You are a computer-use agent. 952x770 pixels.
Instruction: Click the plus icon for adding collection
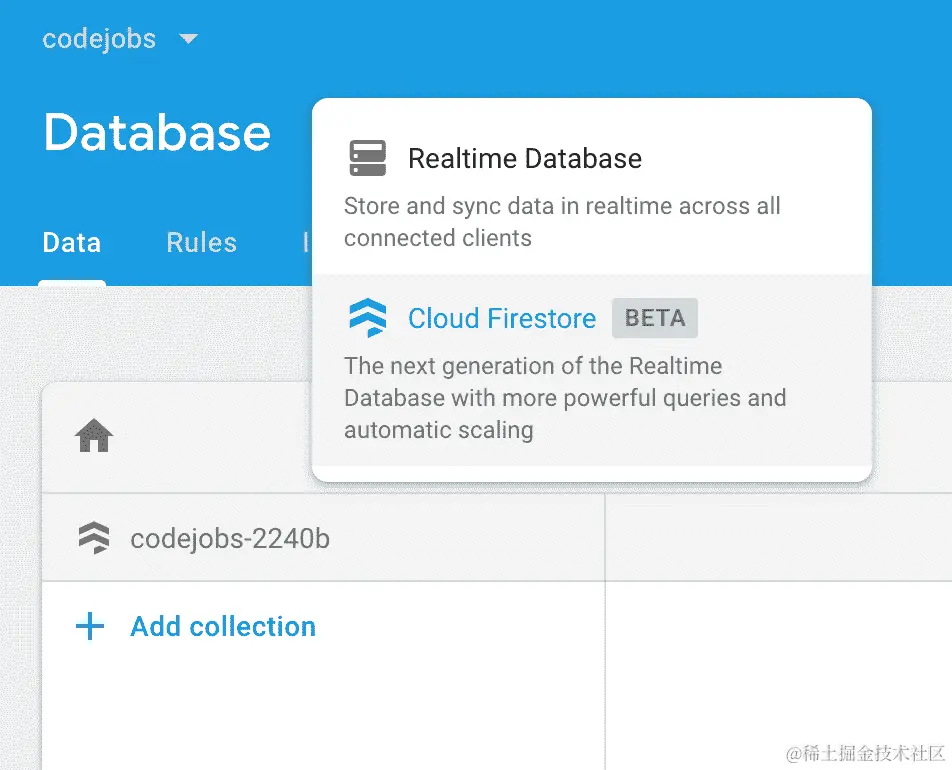pos(90,626)
